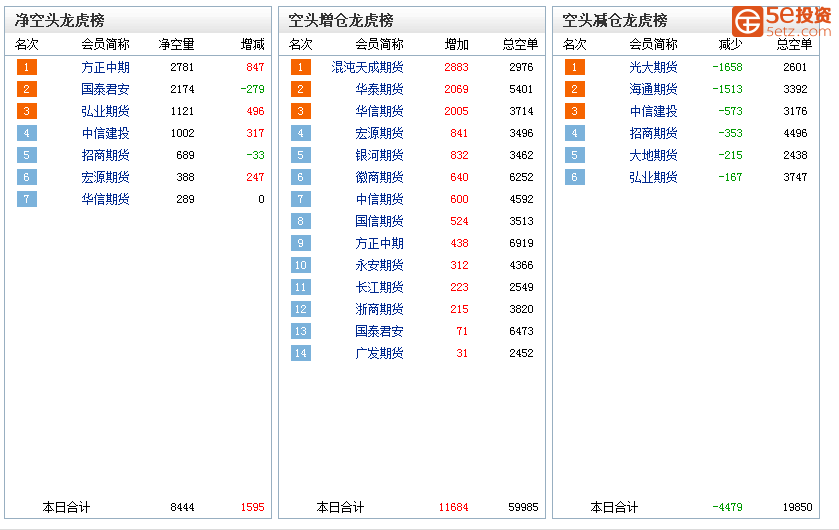This screenshot has height=530, width=839.
Task: Click 减少 column header
Action: pos(730,44)
